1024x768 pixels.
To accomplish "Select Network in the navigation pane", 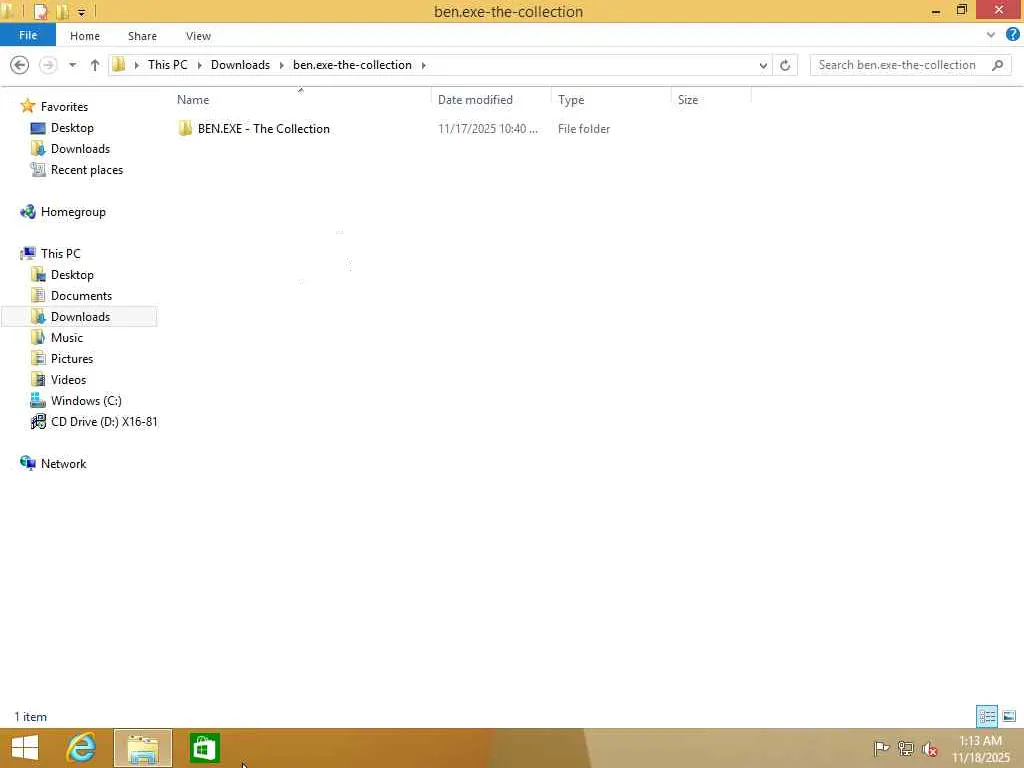I will pos(63,463).
